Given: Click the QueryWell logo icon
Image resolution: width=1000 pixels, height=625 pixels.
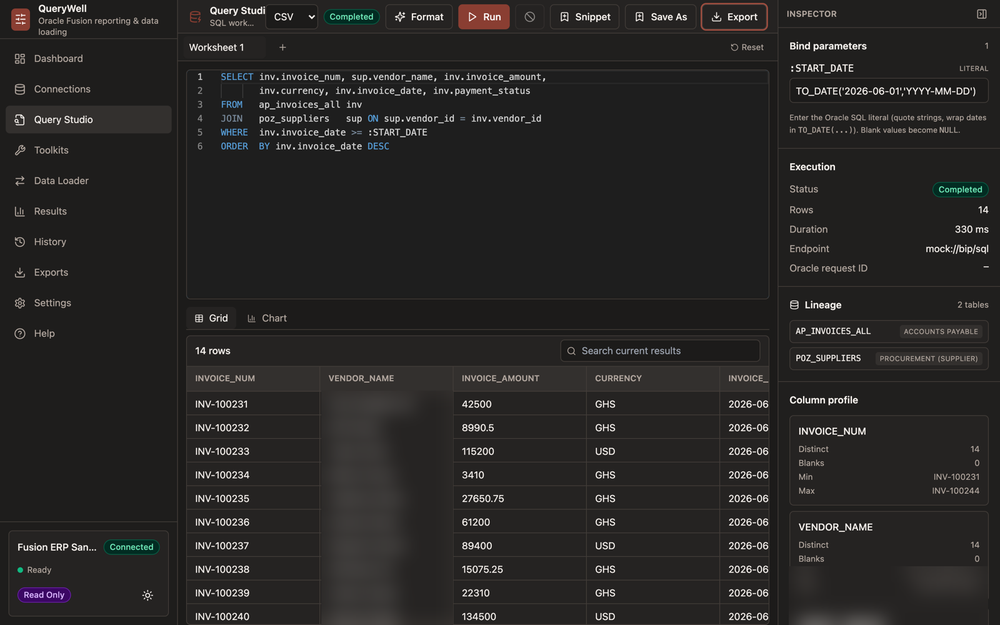Looking at the screenshot, I should coord(20,19).
